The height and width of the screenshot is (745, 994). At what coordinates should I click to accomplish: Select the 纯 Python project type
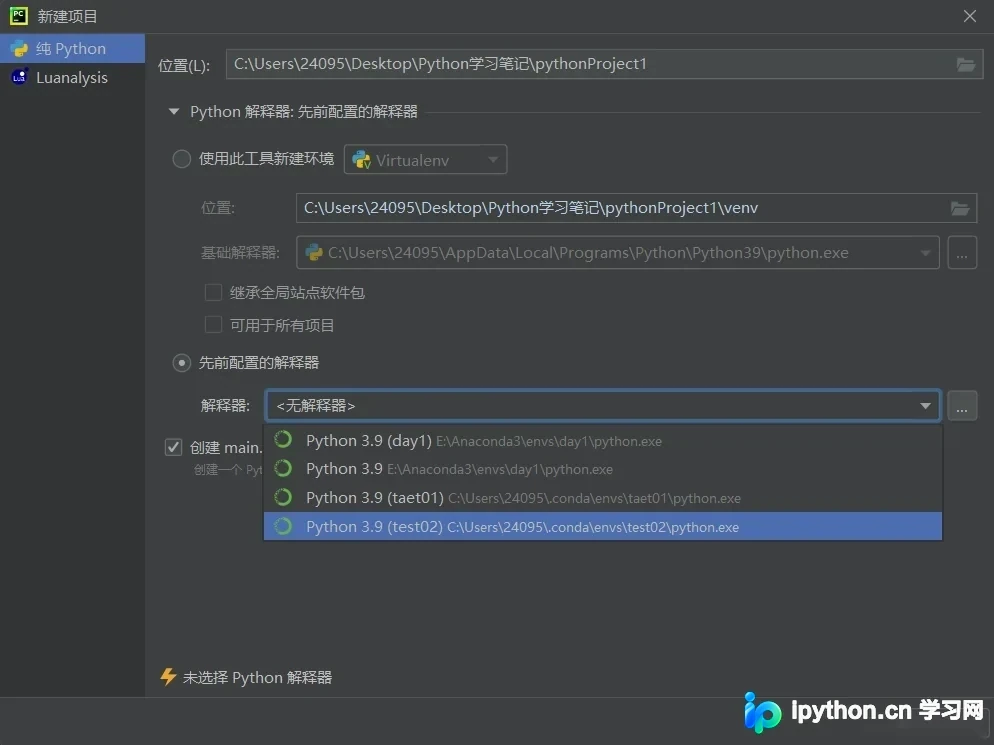coord(72,49)
